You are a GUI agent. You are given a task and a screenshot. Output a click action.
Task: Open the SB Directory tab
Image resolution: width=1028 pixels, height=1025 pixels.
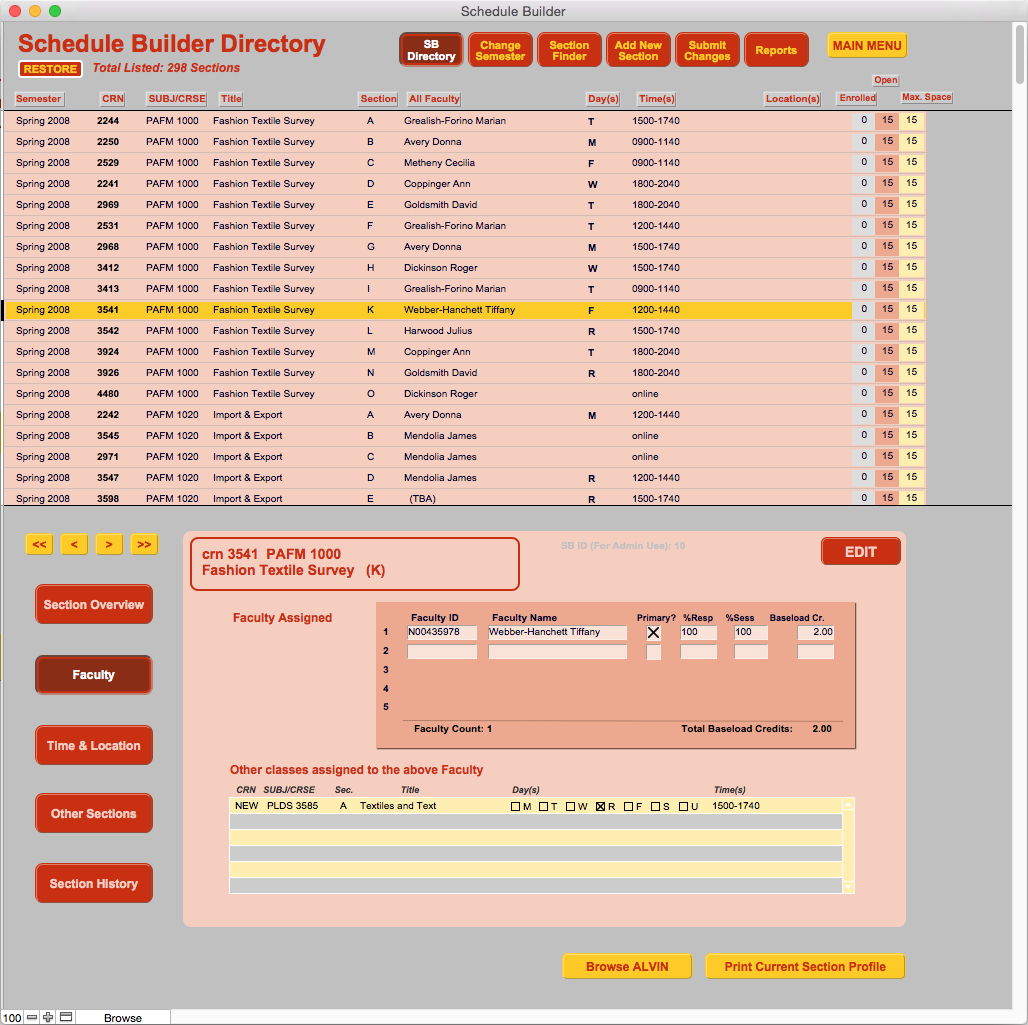tap(431, 50)
